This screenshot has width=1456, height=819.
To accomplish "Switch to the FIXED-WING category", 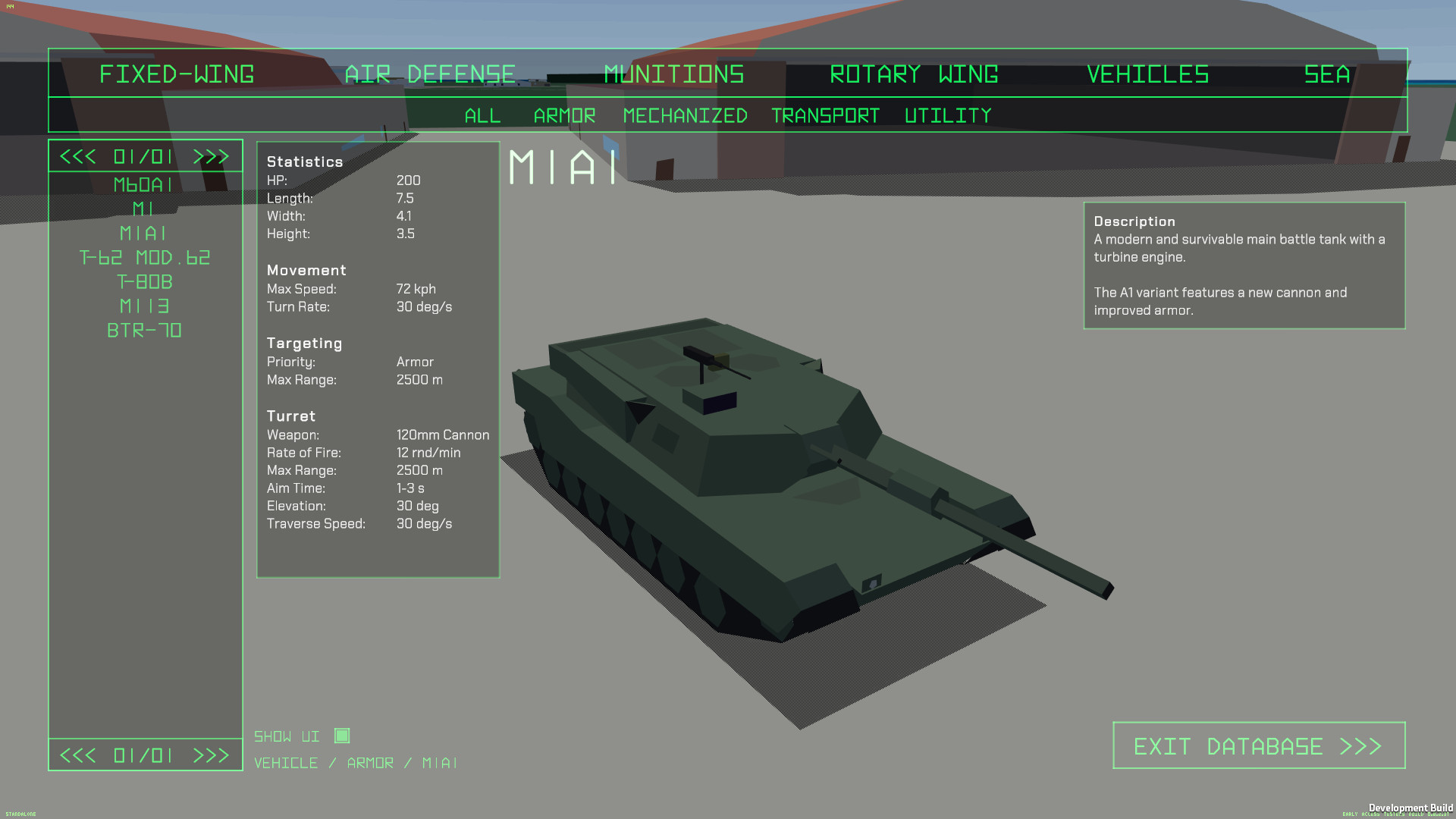I will pos(177,74).
